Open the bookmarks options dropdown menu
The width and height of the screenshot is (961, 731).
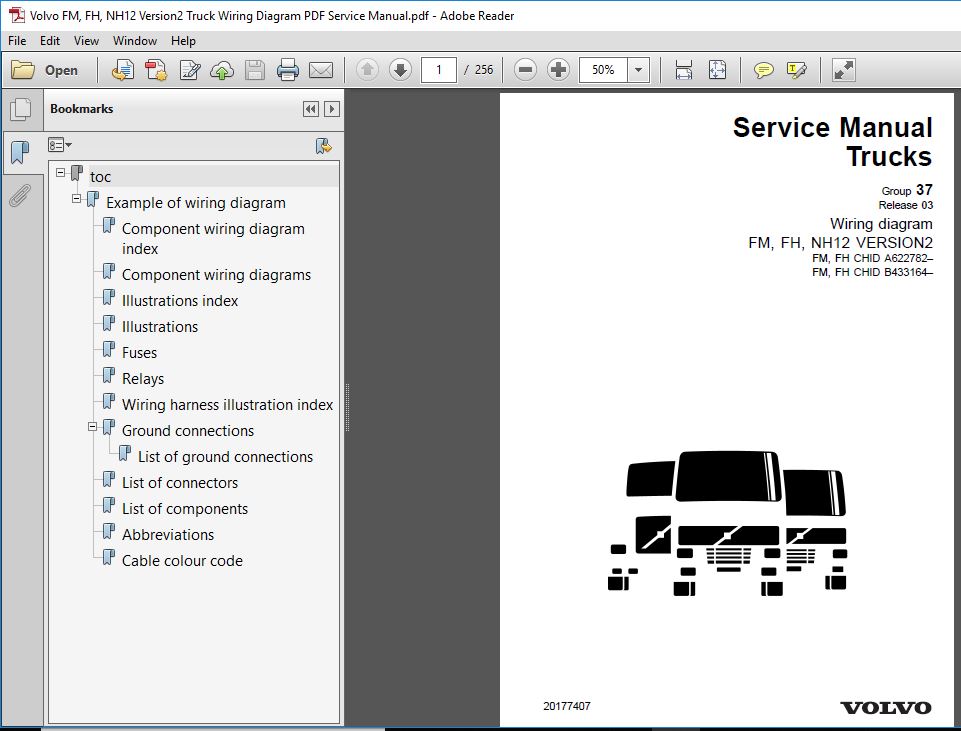pos(60,145)
